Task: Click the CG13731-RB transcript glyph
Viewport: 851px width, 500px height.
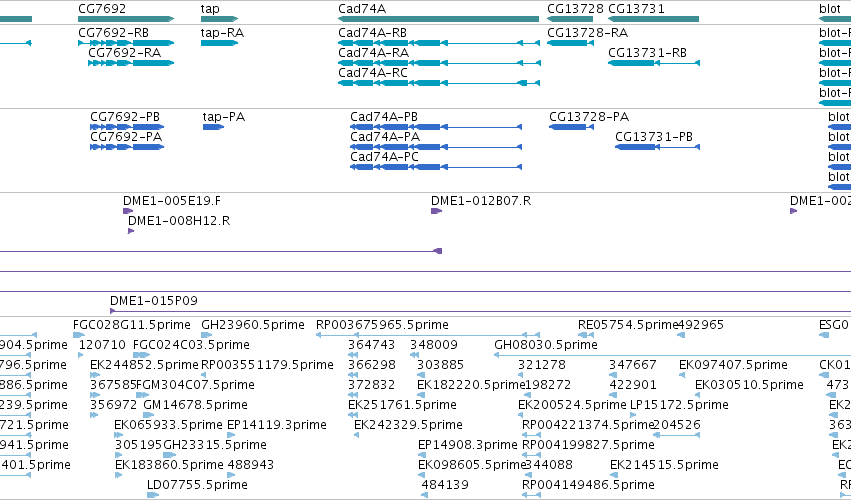Action: 653,63
